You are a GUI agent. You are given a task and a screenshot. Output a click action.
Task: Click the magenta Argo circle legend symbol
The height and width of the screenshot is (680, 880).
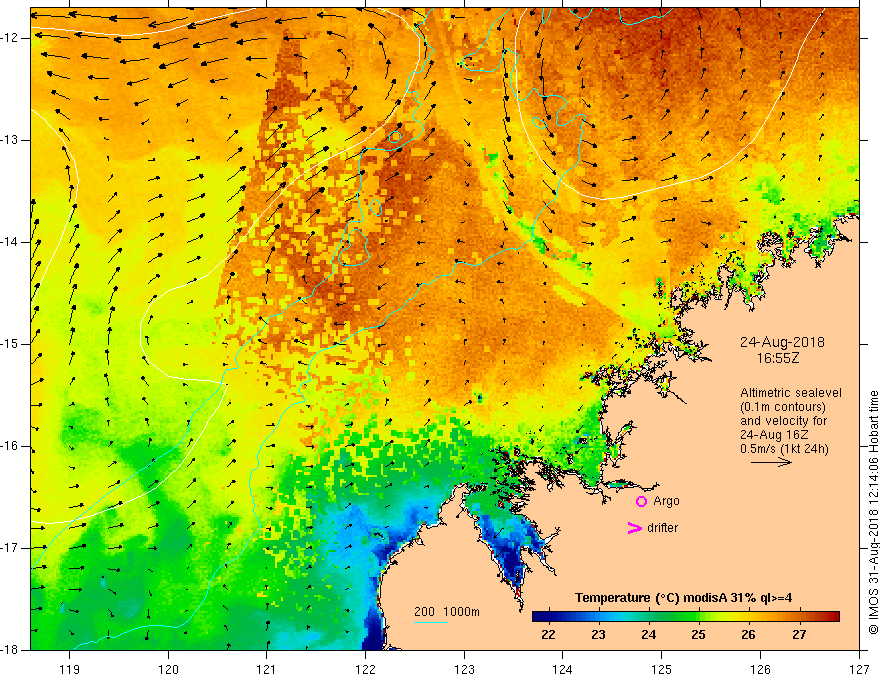tap(641, 502)
